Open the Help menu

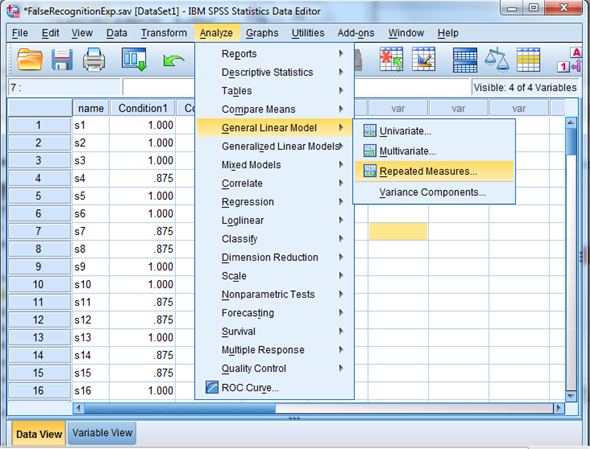click(448, 33)
